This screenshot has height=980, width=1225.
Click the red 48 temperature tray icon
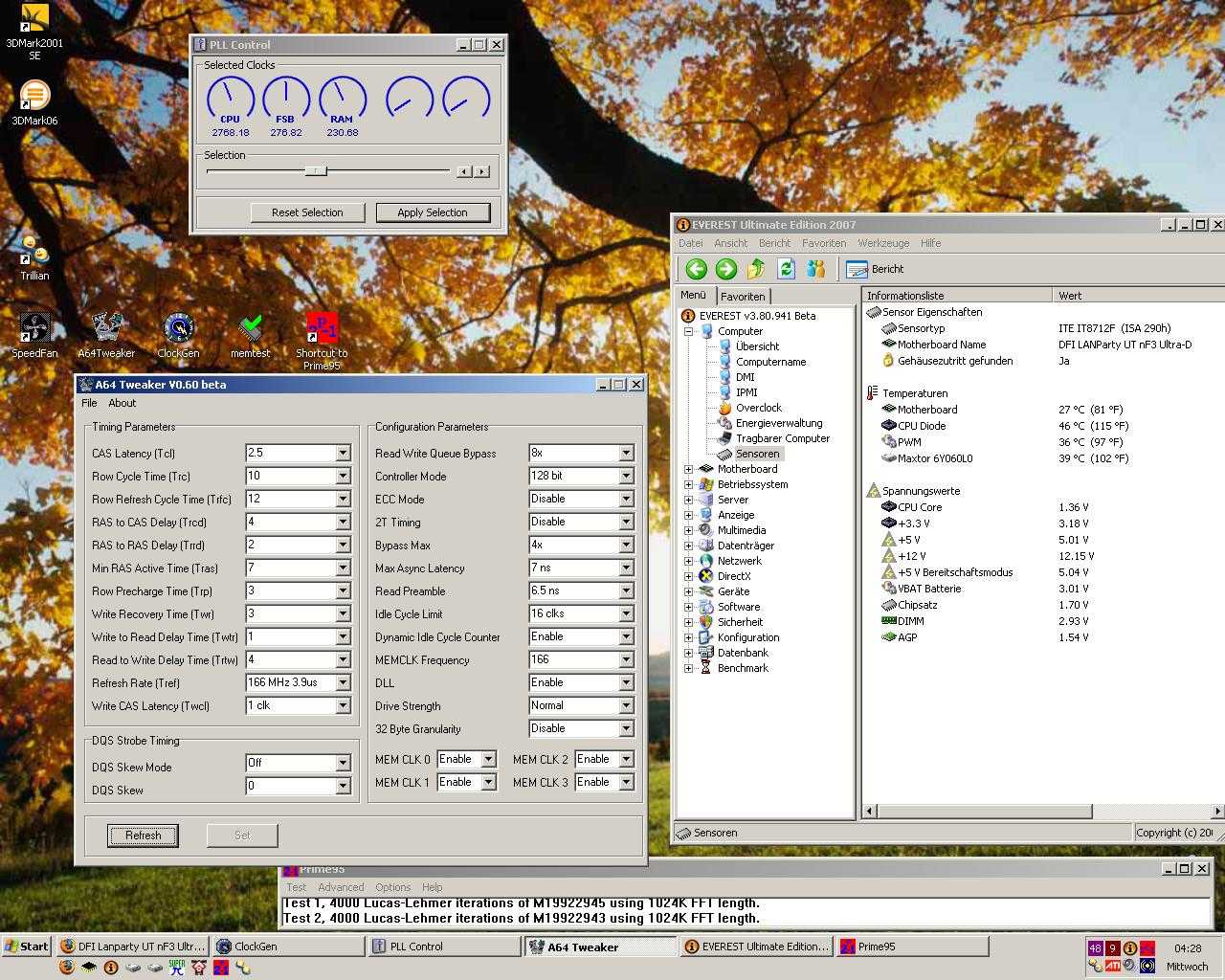(x=1096, y=948)
